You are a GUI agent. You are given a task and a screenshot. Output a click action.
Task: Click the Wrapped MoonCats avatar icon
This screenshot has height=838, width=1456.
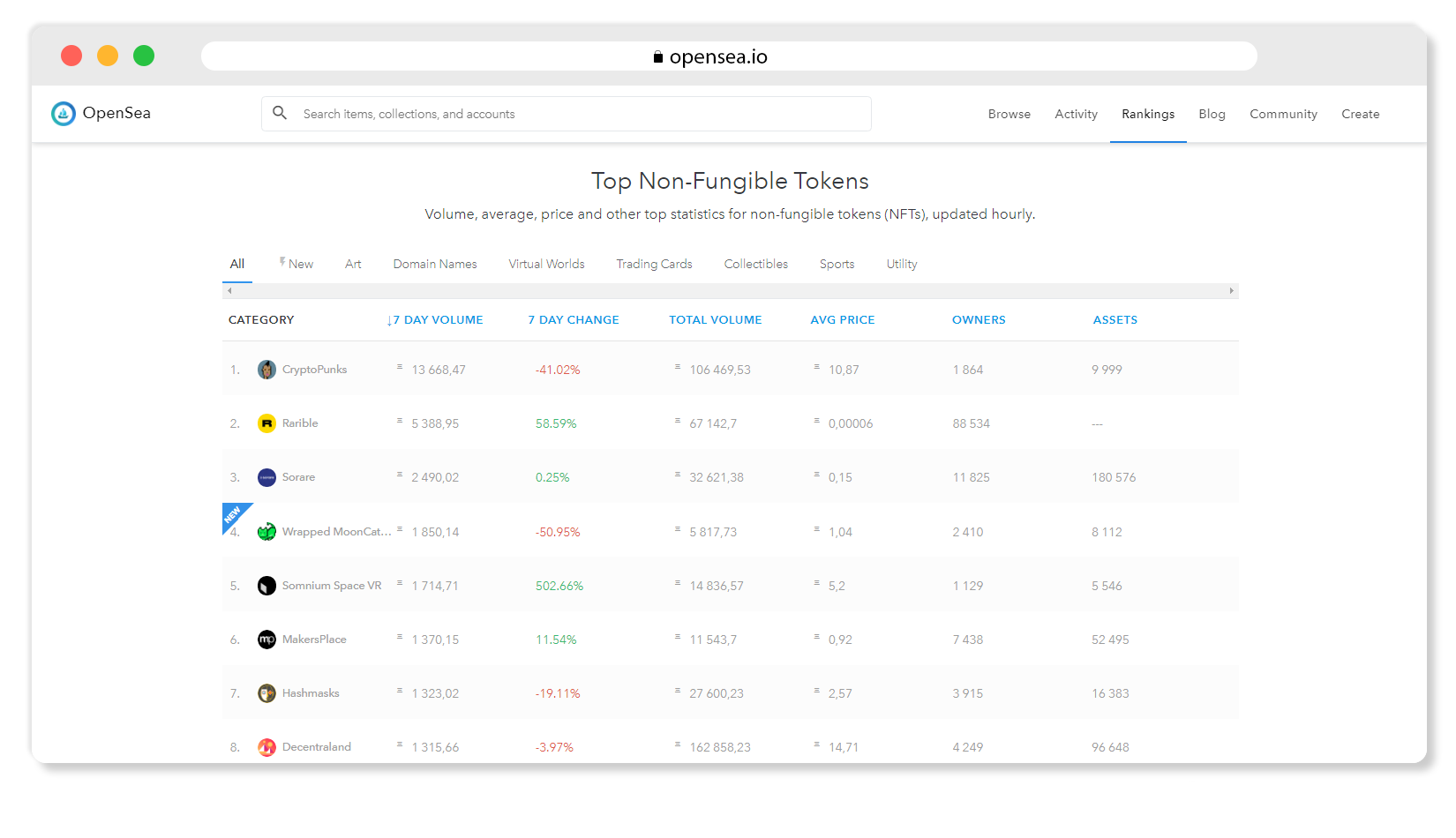point(266,532)
